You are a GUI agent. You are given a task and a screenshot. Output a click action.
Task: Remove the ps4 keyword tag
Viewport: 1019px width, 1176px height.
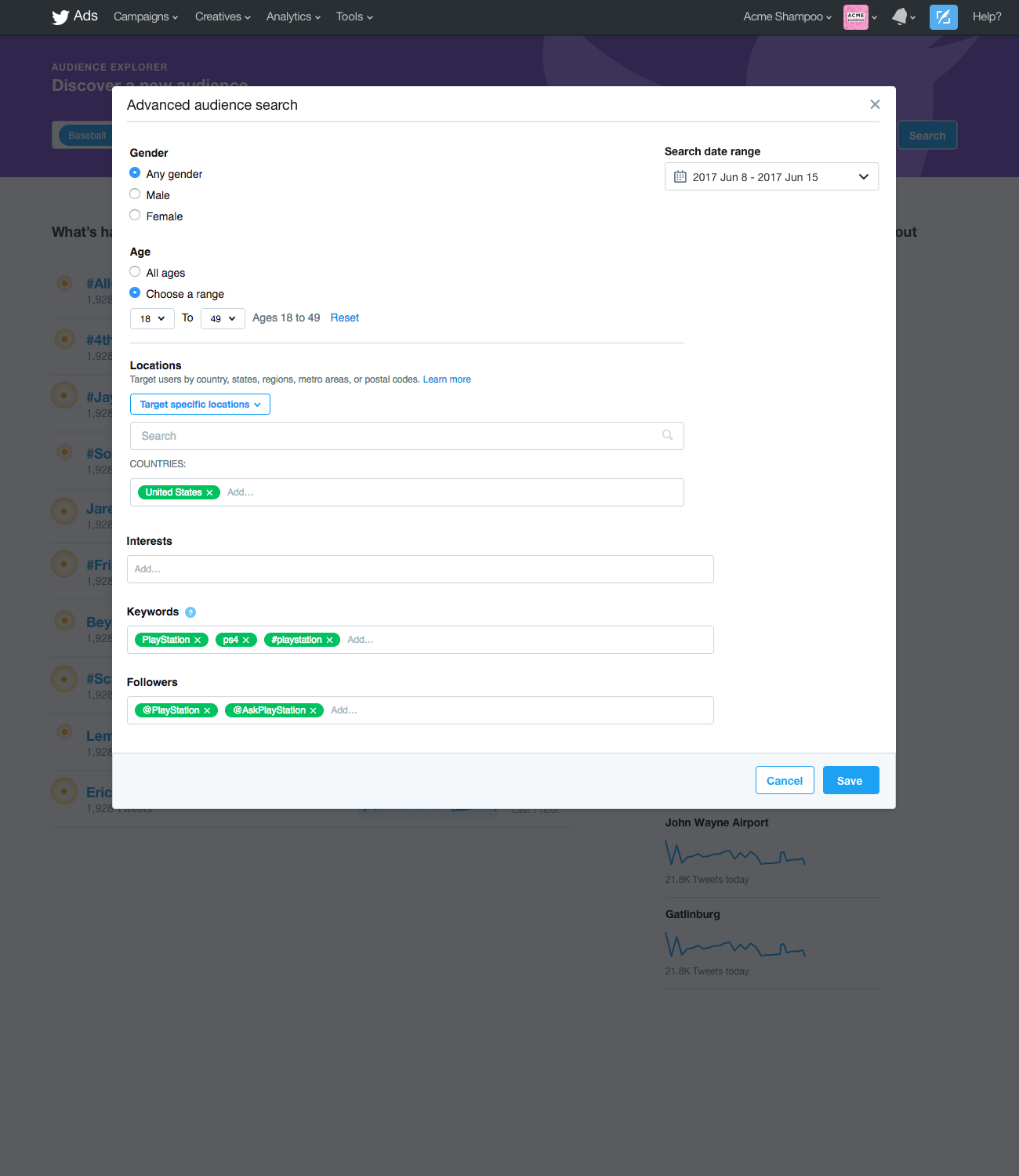[x=246, y=640]
